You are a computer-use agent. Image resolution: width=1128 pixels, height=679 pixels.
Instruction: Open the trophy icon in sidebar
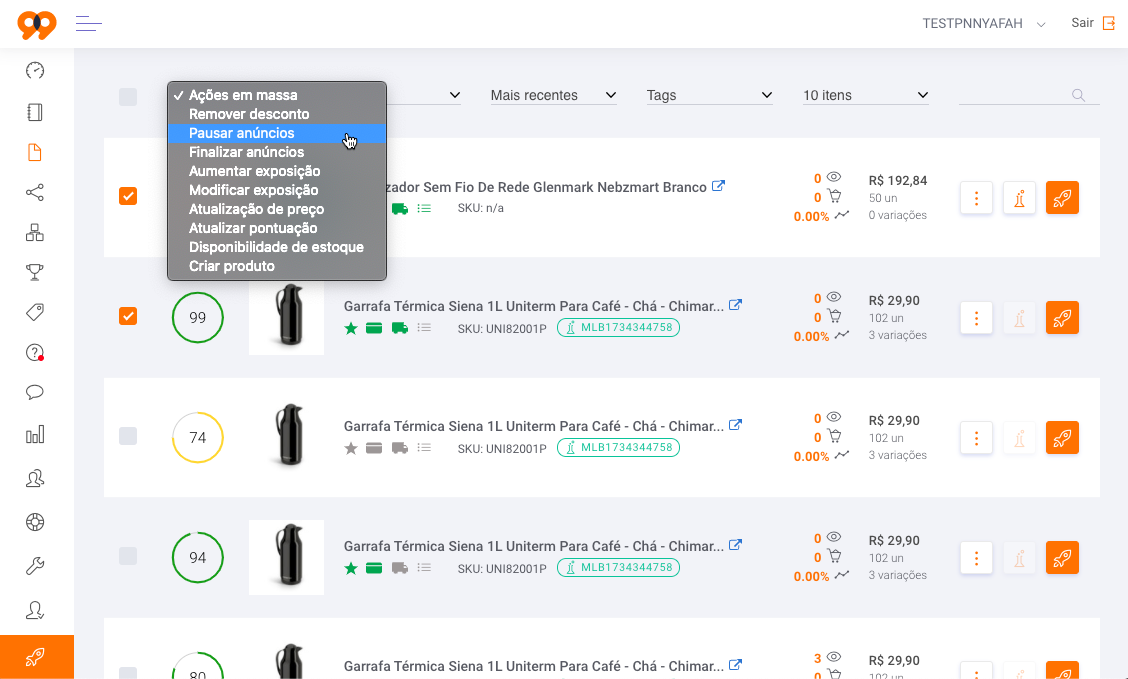pos(35,272)
